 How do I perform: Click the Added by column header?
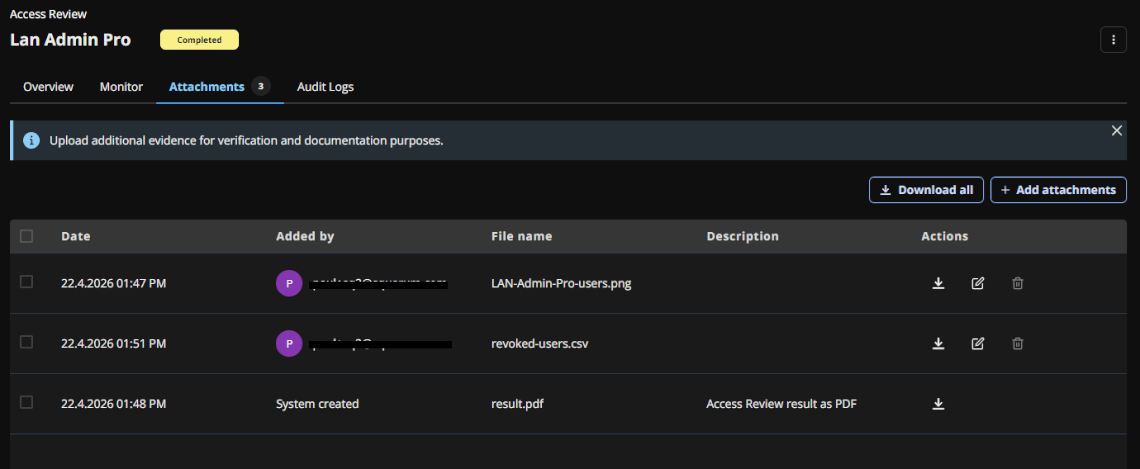pyautogui.click(x=305, y=236)
